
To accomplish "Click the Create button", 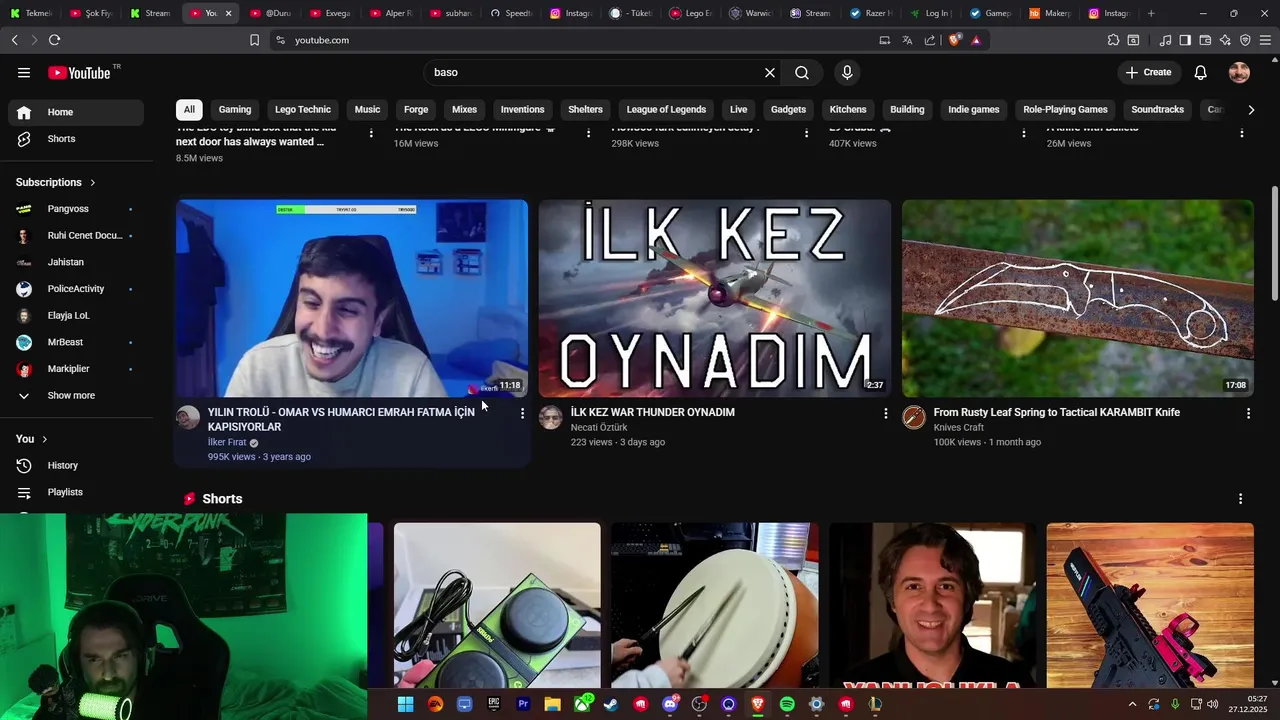I will [1148, 72].
